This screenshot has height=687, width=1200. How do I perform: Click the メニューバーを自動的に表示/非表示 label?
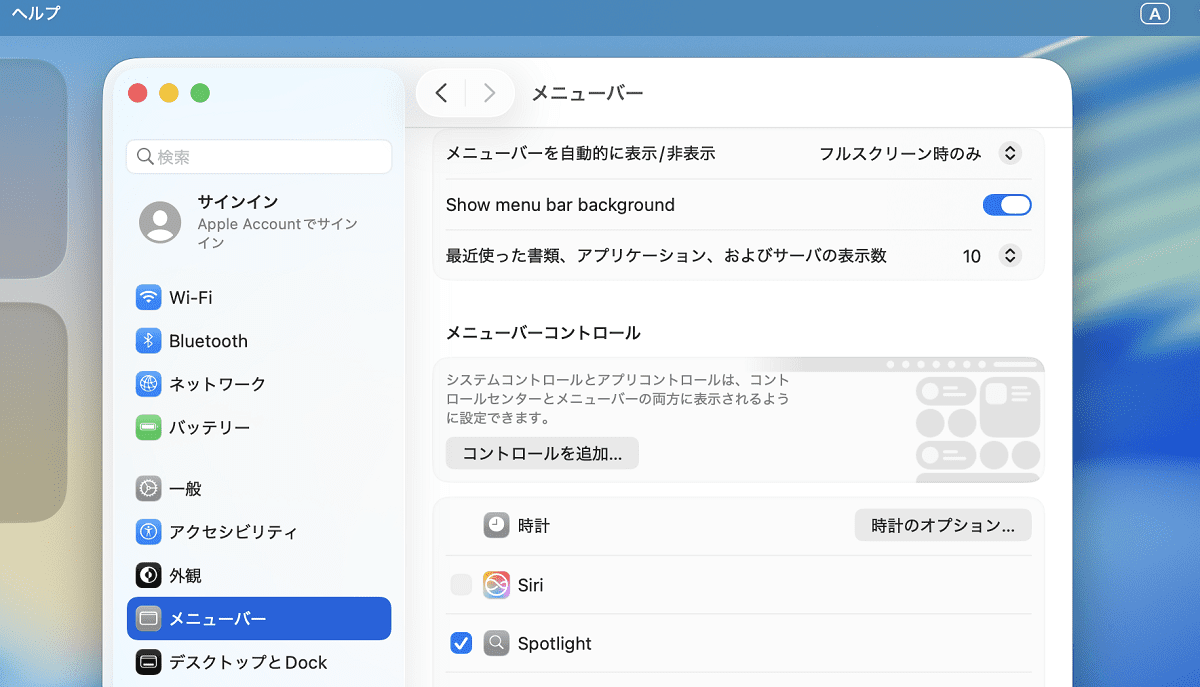pos(581,154)
